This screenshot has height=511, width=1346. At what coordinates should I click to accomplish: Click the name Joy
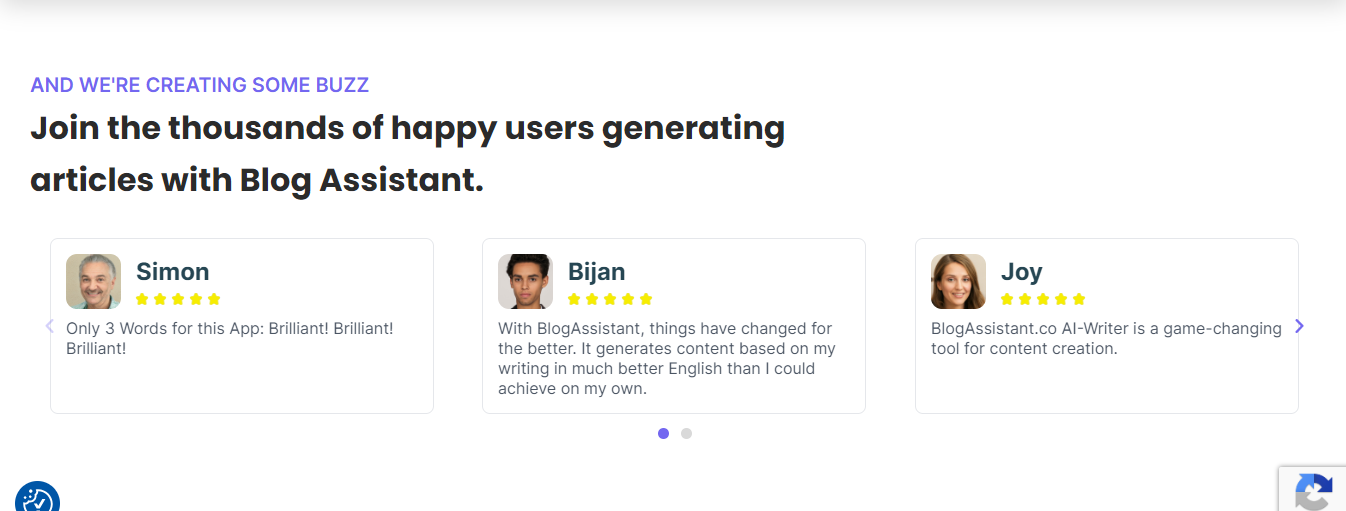point(1021,272)
